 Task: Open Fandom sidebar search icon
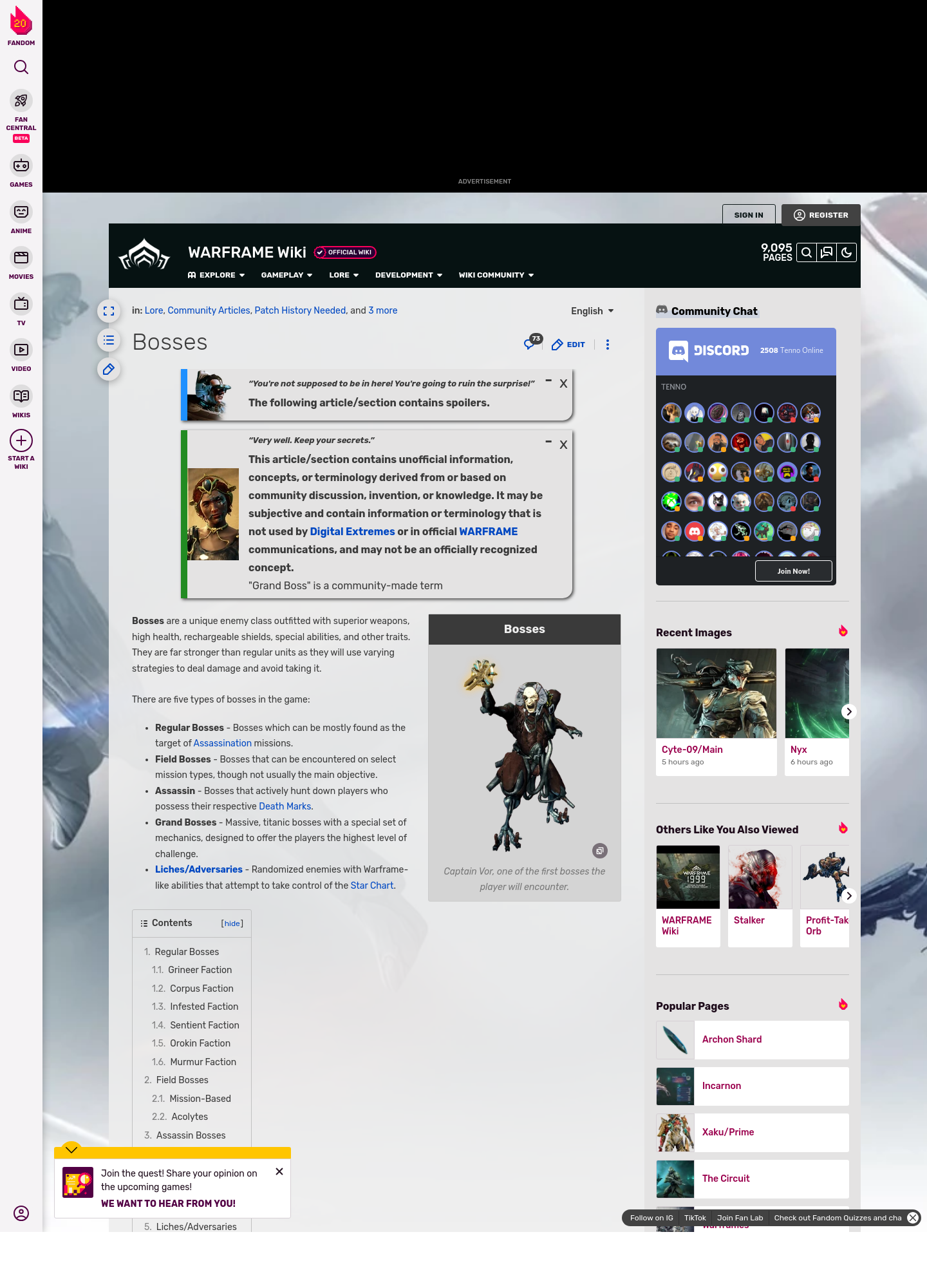click(x=21, y=67)
